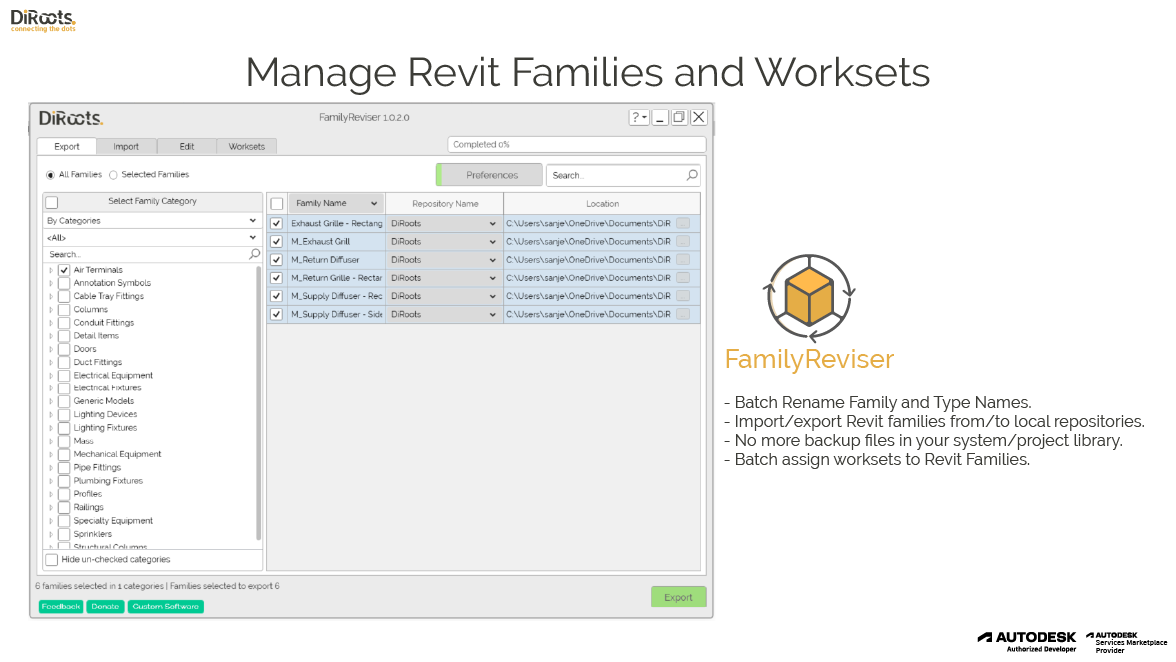Check the Specialty Equipment category

click(x=64, y=521)
